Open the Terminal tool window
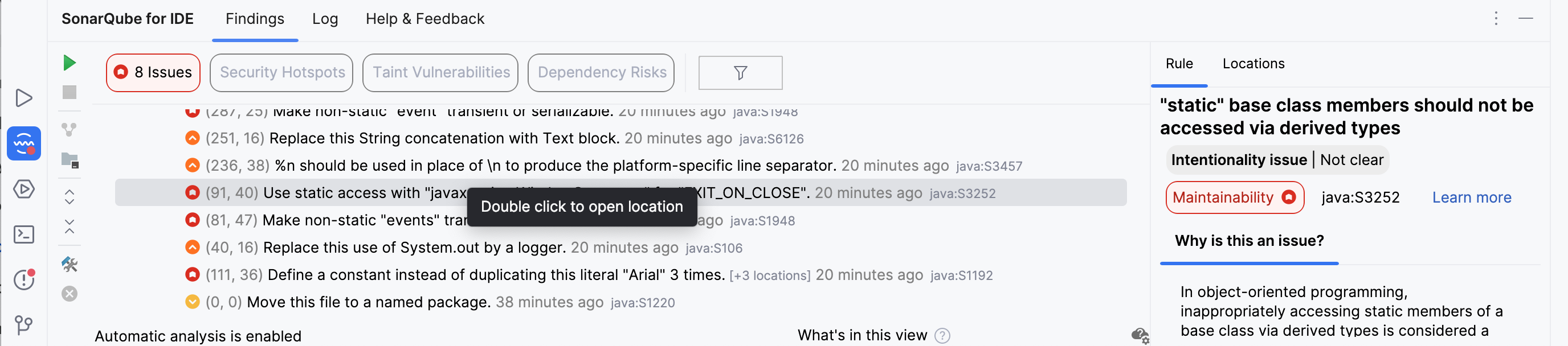Viewport: 1568px width, 346px height. (x=24, y=234)
